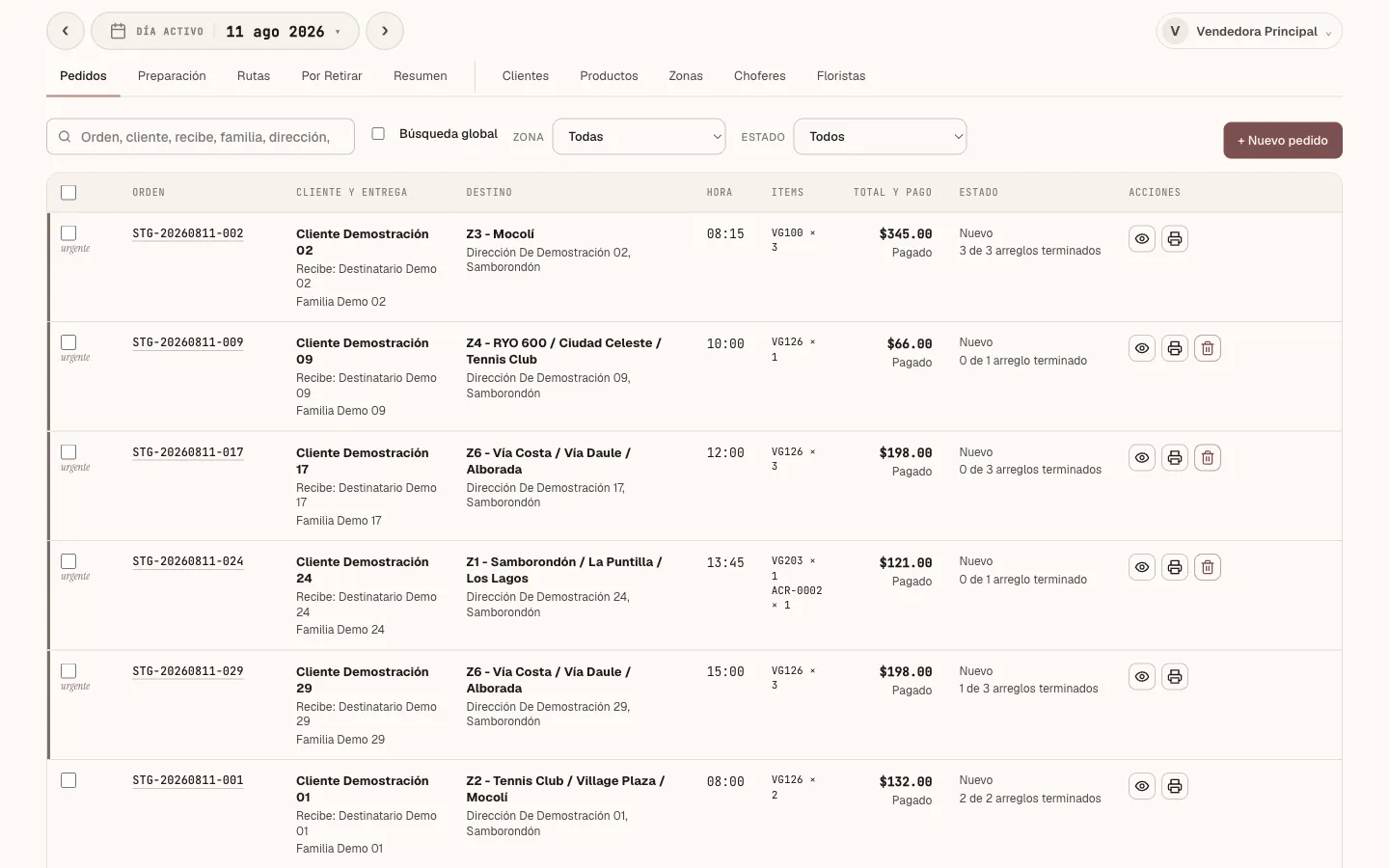
Task: Delete order STG-20260811-017
Action: point(1208,458)
